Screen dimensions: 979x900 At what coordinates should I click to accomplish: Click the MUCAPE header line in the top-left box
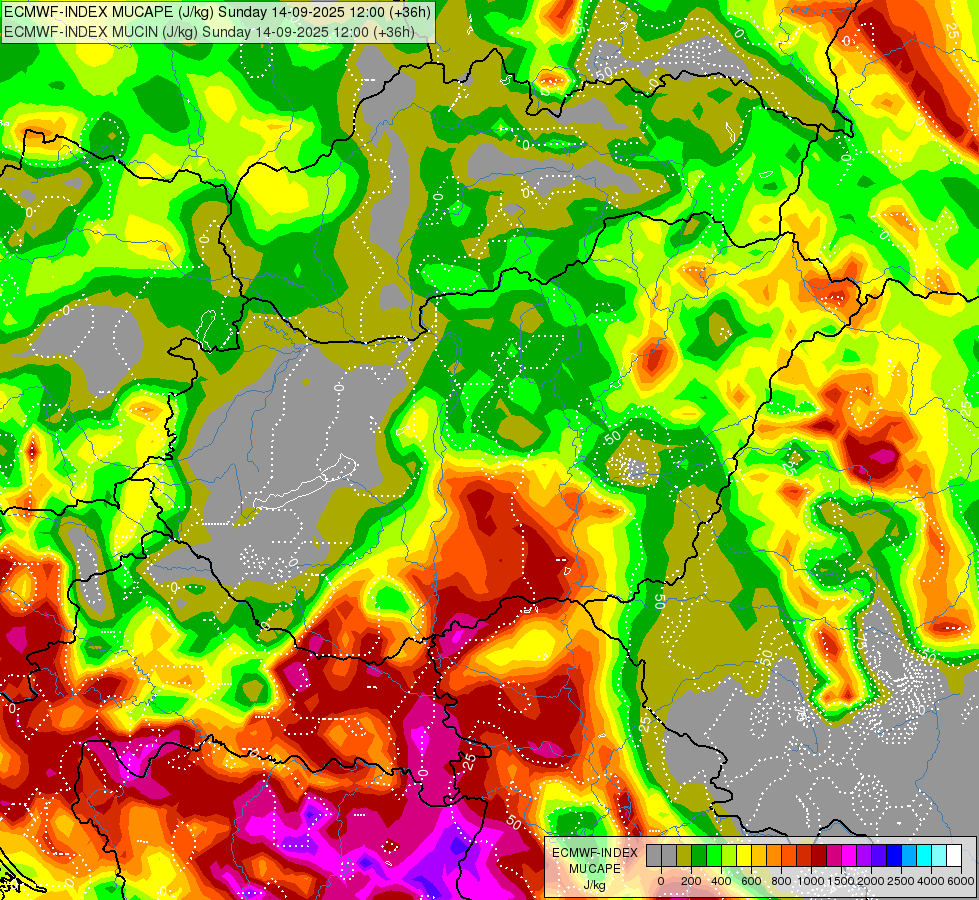tap(217, 12)
